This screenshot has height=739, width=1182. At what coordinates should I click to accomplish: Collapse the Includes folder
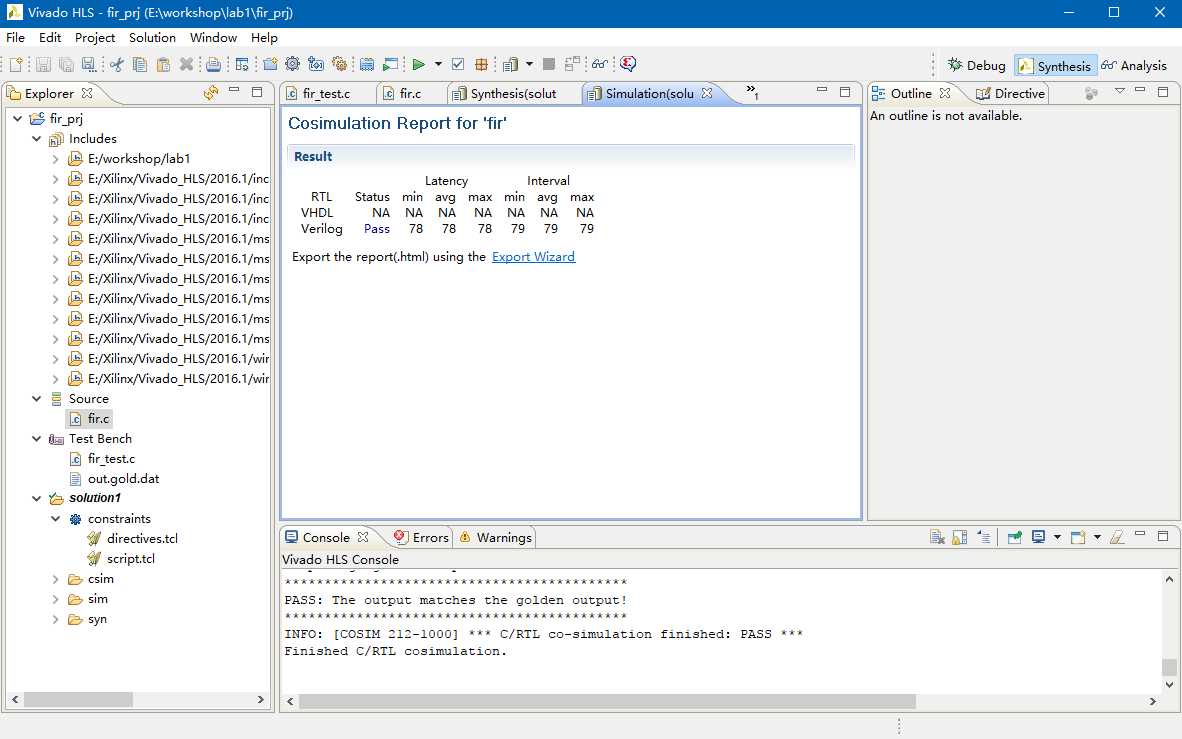coord(36,139)
